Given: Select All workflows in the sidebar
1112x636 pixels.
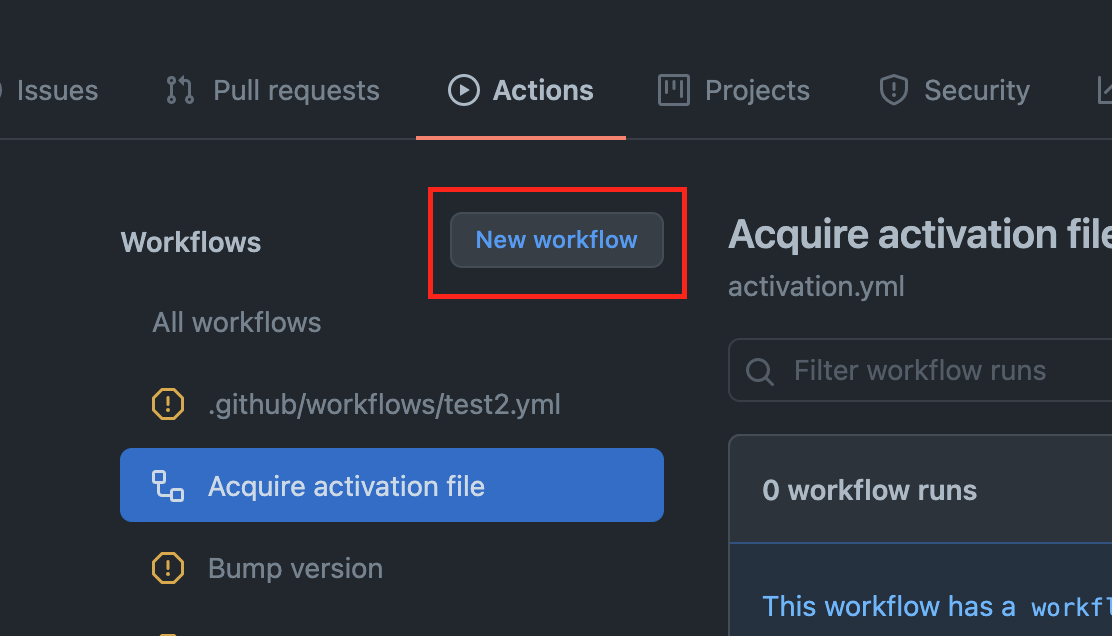Looking at the screenshot, I should 236,322.
